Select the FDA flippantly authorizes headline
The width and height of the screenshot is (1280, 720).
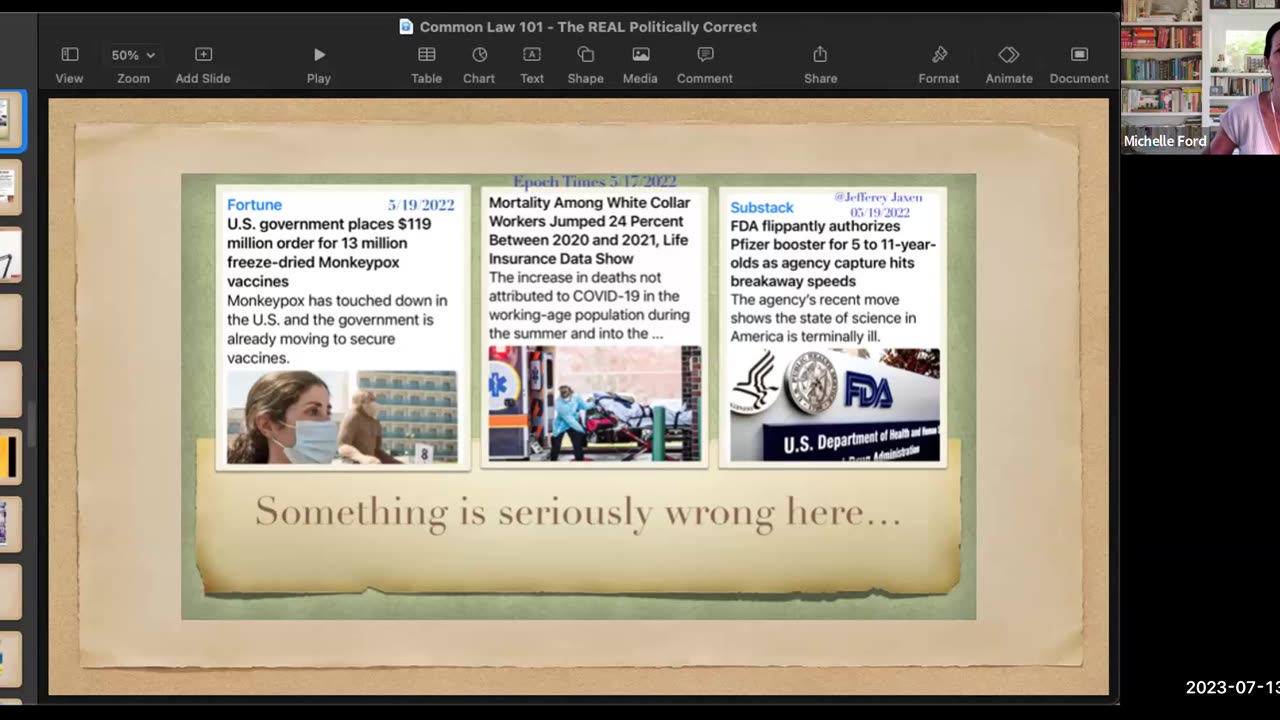[833, 254]
